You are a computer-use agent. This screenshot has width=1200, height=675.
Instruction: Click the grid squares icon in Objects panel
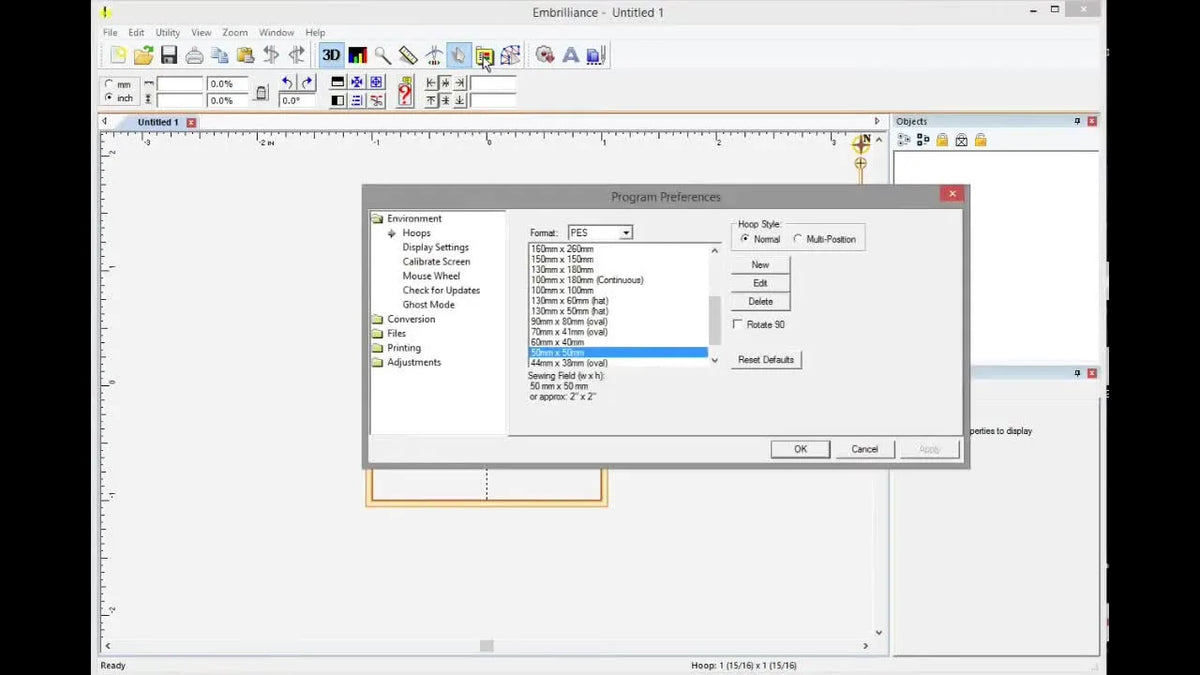coord(923,140)
